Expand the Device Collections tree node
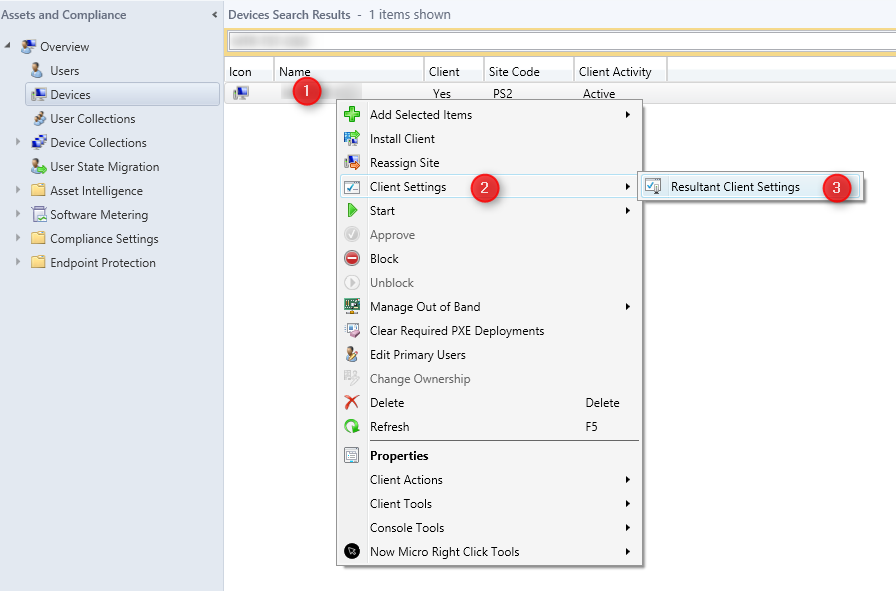 click(x=18, y=142)
